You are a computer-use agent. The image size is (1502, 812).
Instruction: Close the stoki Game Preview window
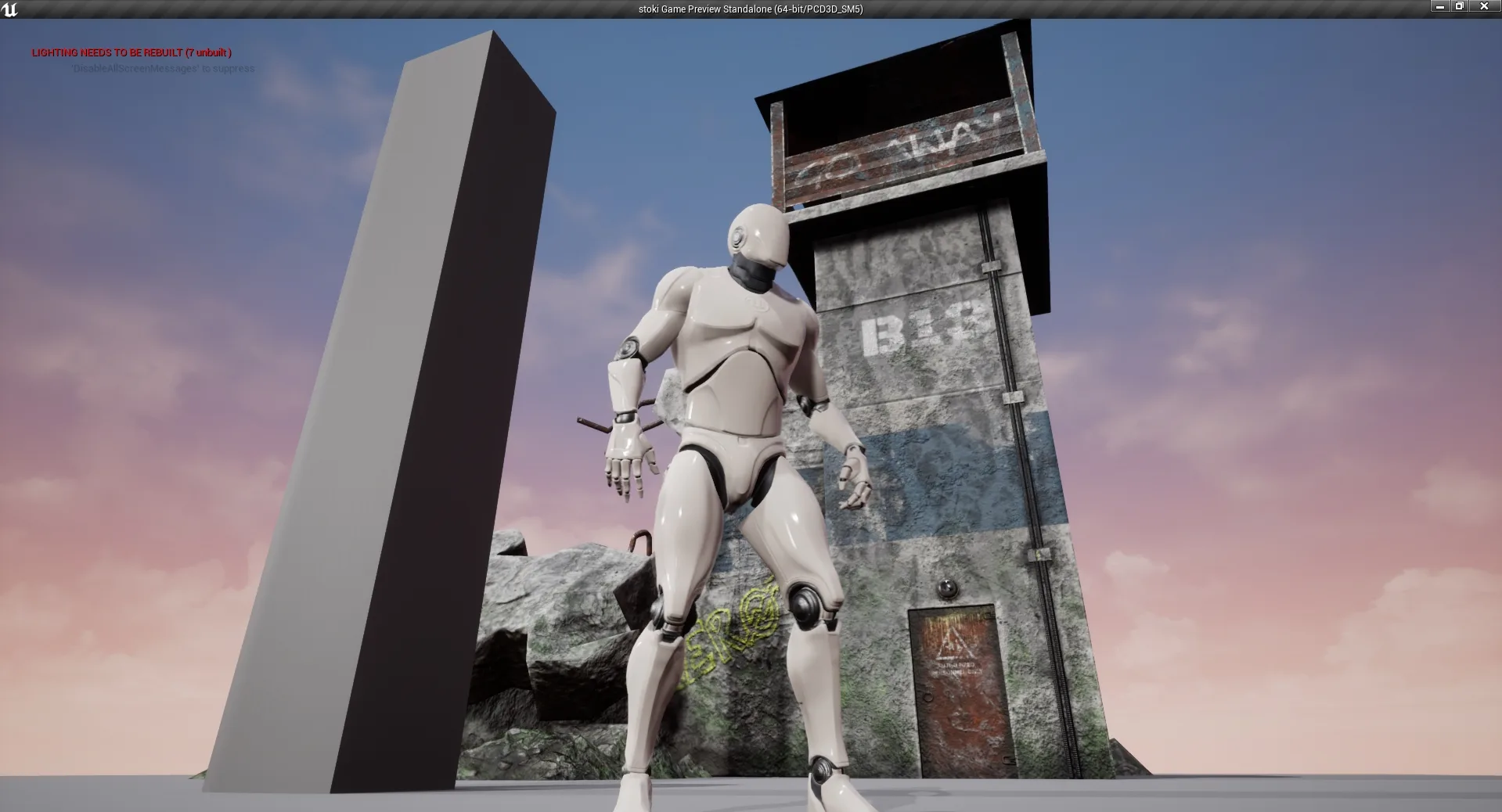[x=1485, y=6]
